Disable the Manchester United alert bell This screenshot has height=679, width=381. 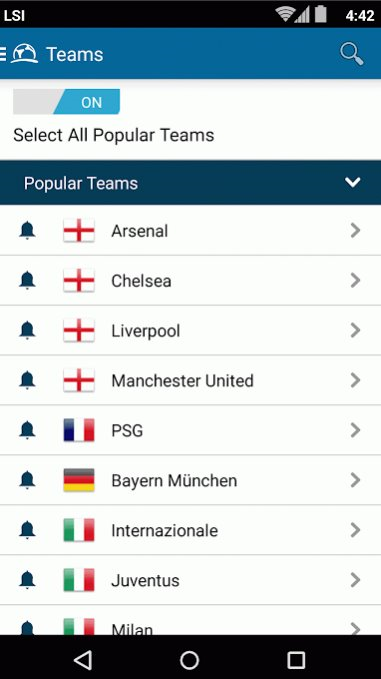[x=27, y=380]
